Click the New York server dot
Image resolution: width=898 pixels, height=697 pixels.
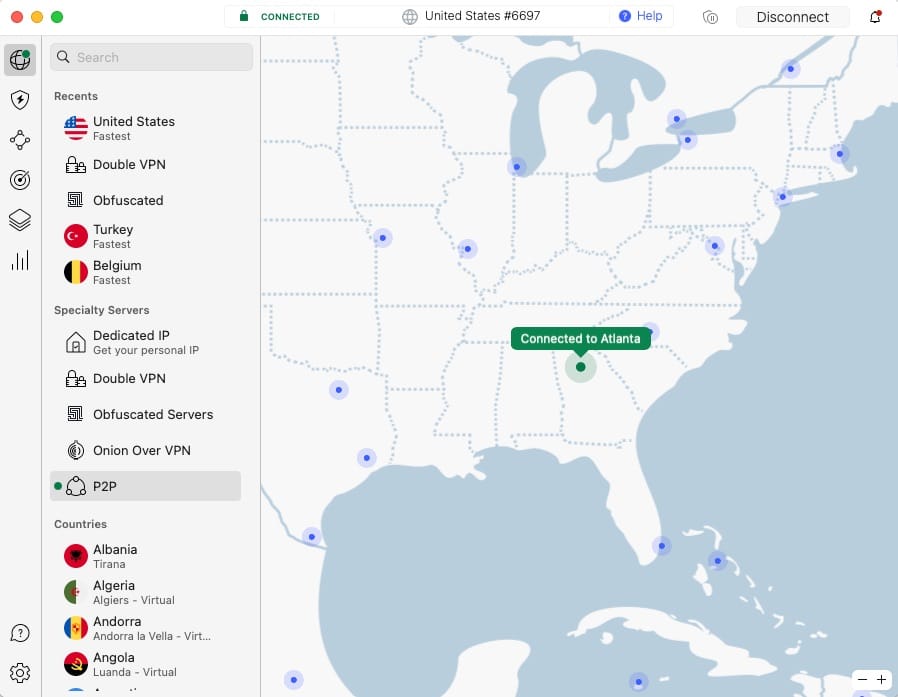pyautogui.click(x=782, y=197)
